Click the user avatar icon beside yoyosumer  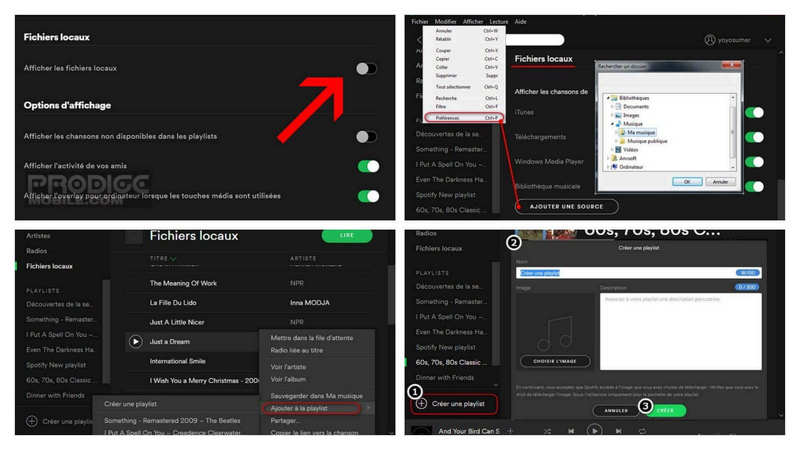pyautogui.click(x=710, y=40)
